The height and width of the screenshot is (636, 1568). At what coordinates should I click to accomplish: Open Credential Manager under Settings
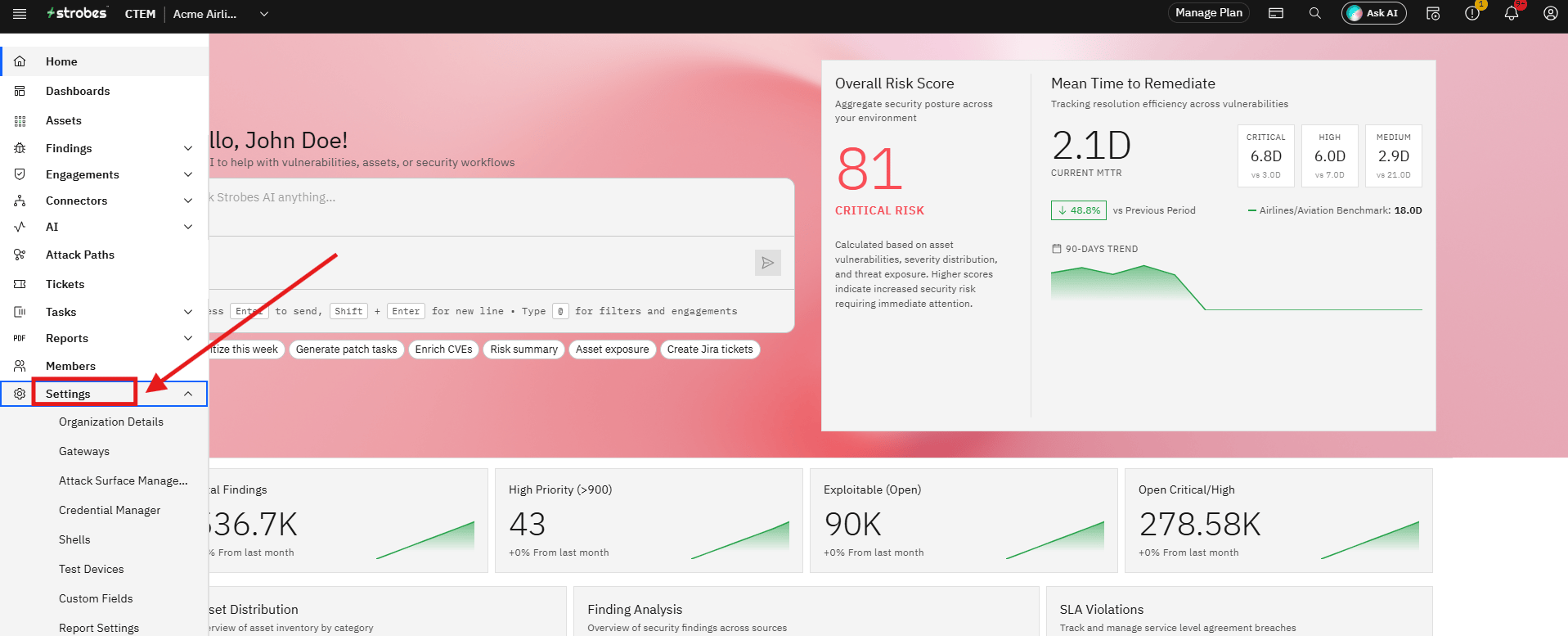pos(110,510)
